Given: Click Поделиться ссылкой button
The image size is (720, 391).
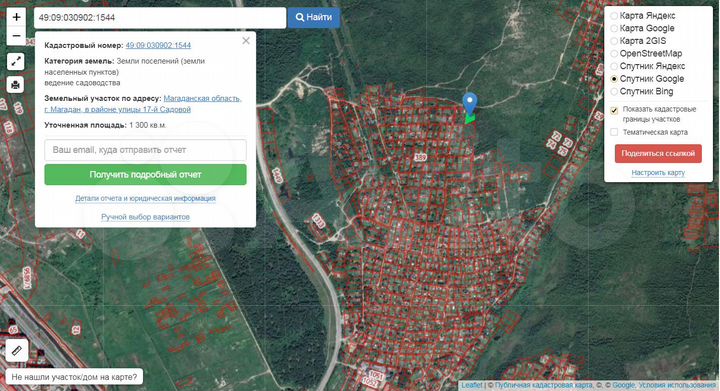Looking at the screenshot, I should [658, 154].
